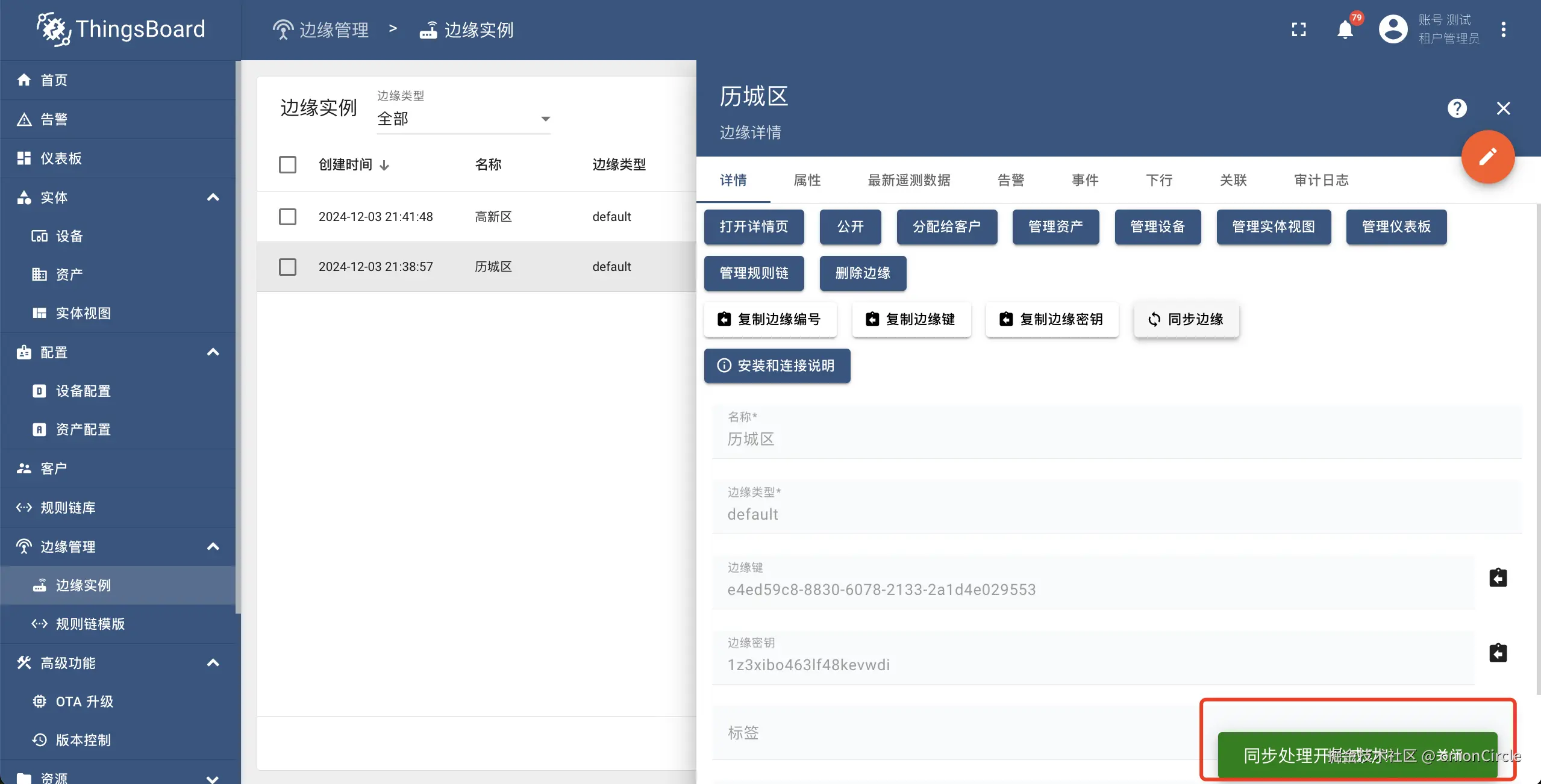Open the 边缘类型 filter dropdown

[463, 119]
